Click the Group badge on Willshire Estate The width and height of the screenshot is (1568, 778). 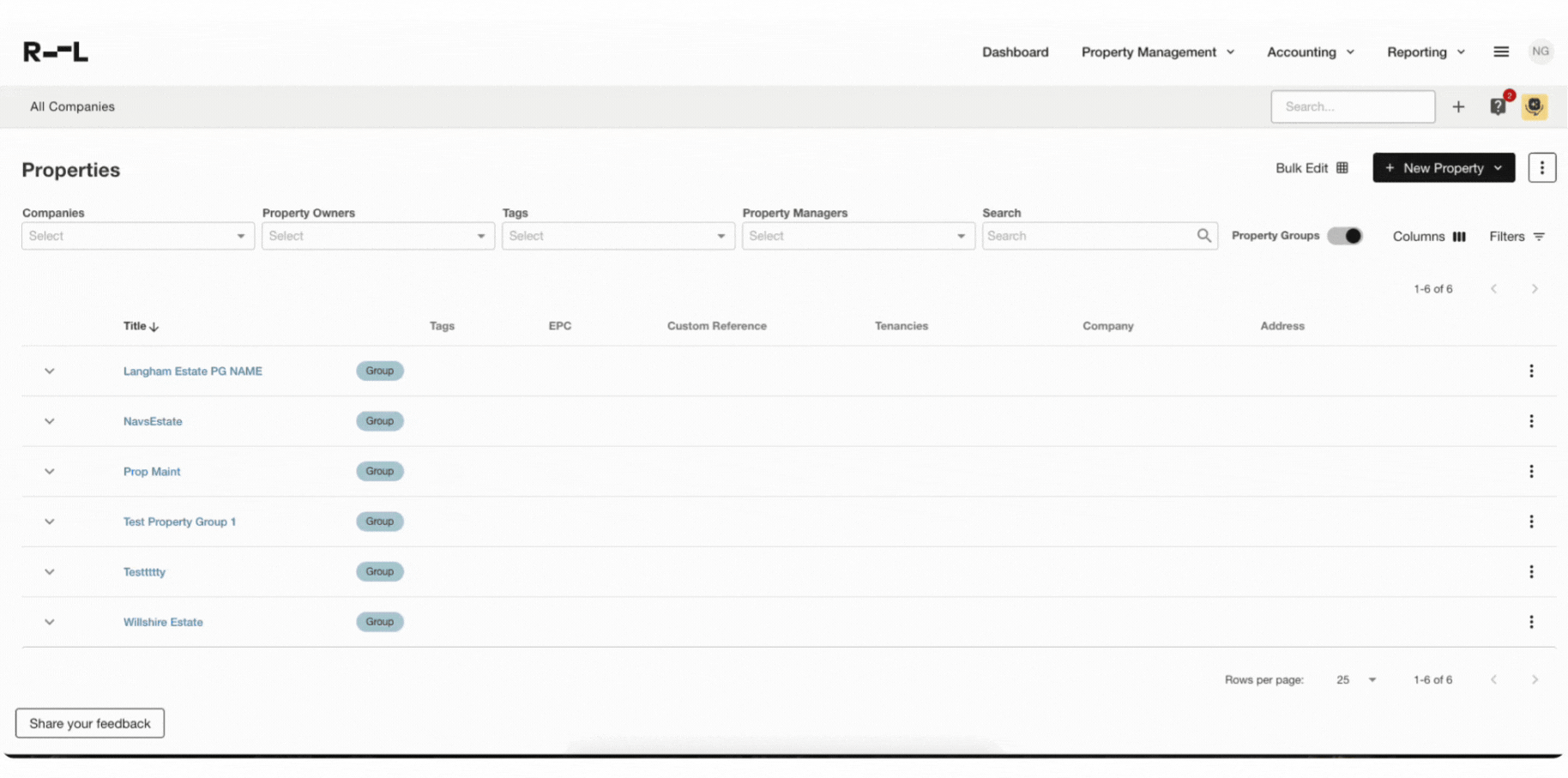pos(380,622)
